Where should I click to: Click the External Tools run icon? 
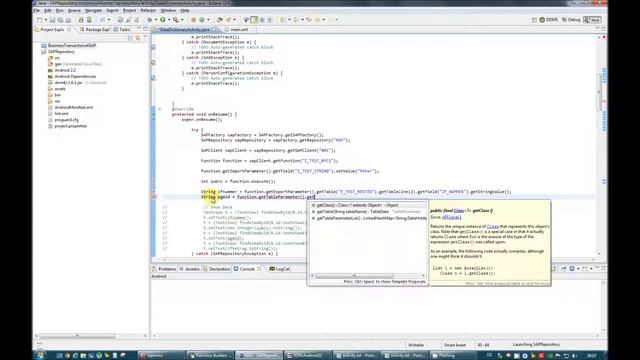(x=176, y=20)
